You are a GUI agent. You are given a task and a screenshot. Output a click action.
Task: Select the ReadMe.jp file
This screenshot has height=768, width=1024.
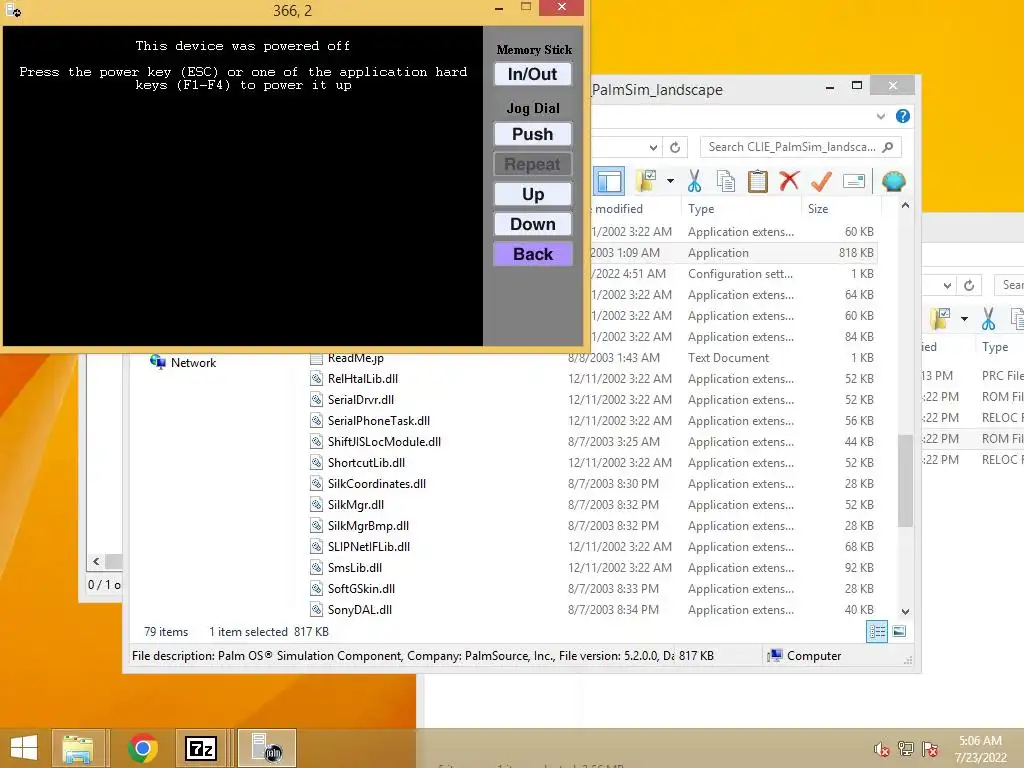coord(355,358)
